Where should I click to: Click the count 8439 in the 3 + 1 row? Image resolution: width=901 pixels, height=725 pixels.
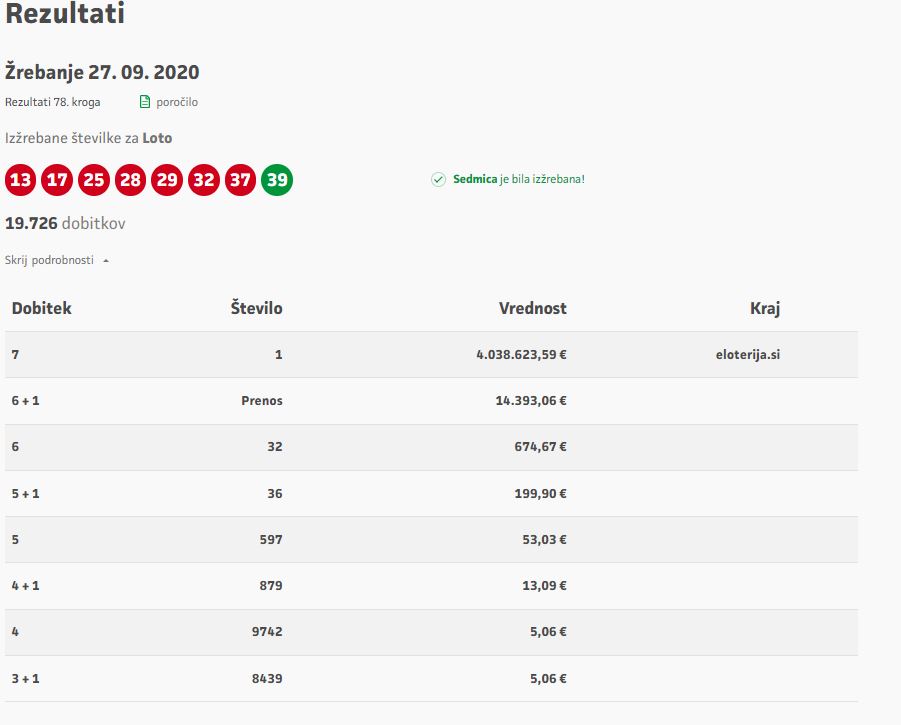coord(267,678)
